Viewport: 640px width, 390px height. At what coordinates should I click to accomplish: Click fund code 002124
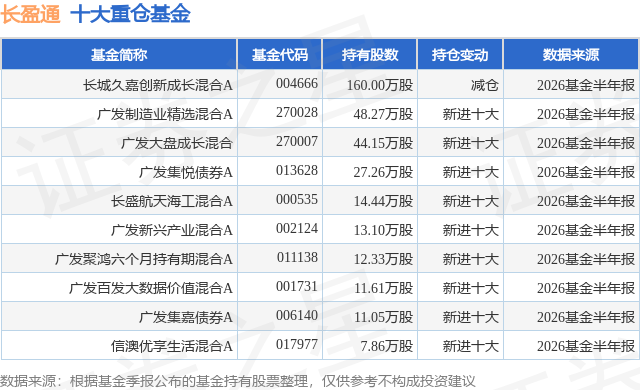[x=297, y=228]
